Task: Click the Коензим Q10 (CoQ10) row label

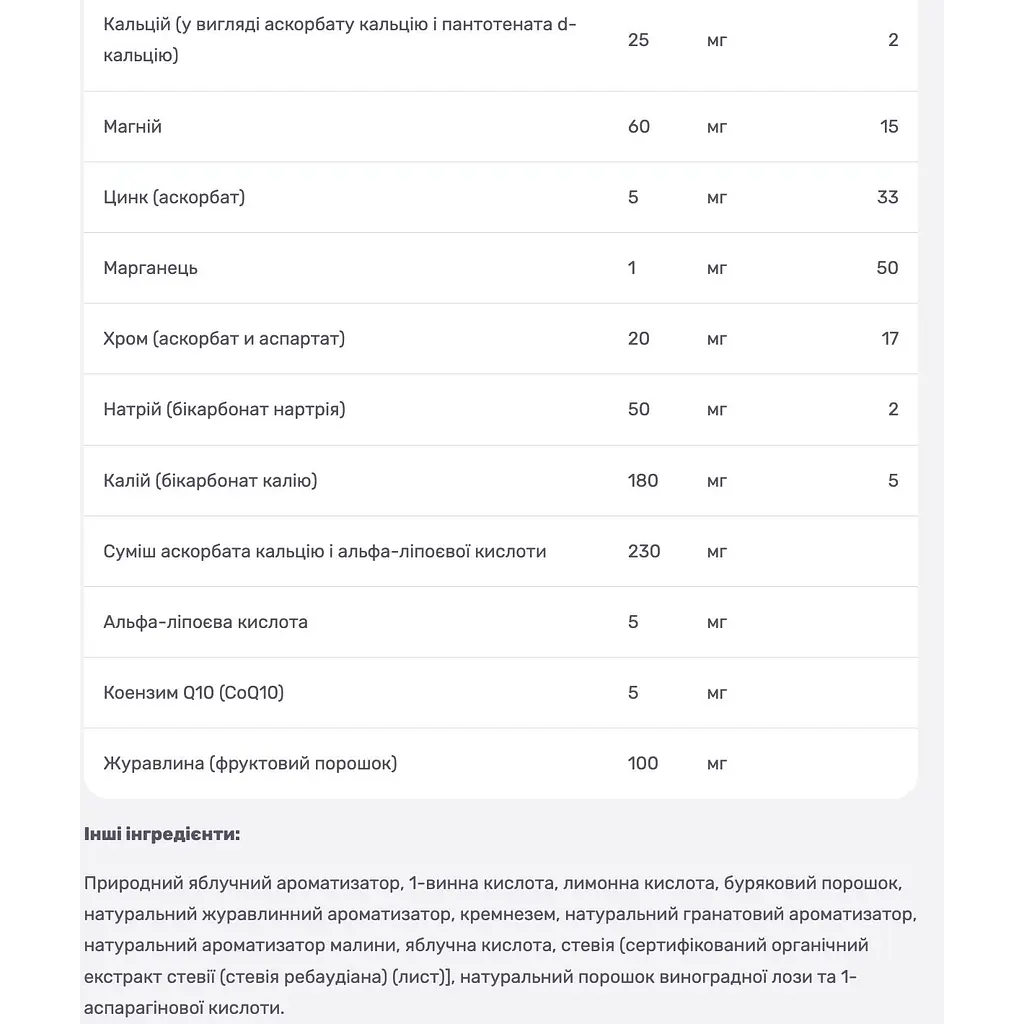Action: click(x=193, y=693)
